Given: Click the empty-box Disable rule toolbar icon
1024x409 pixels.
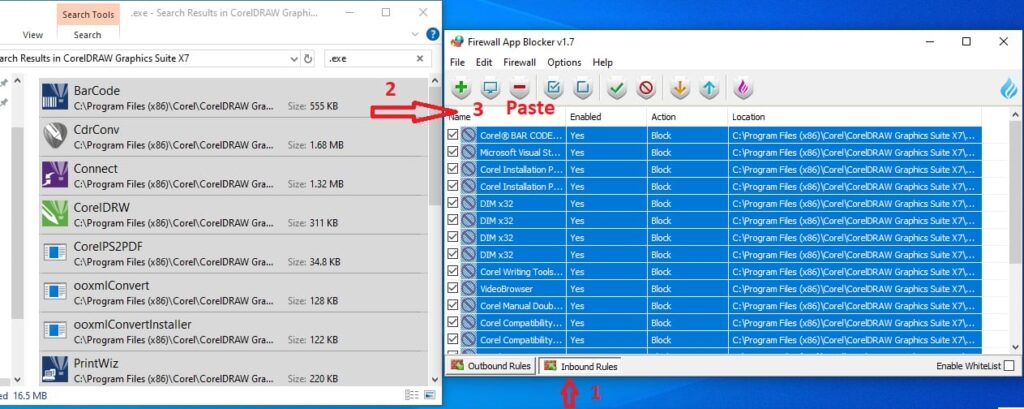Looking at the screenshot, I should [x=583, y=88].
